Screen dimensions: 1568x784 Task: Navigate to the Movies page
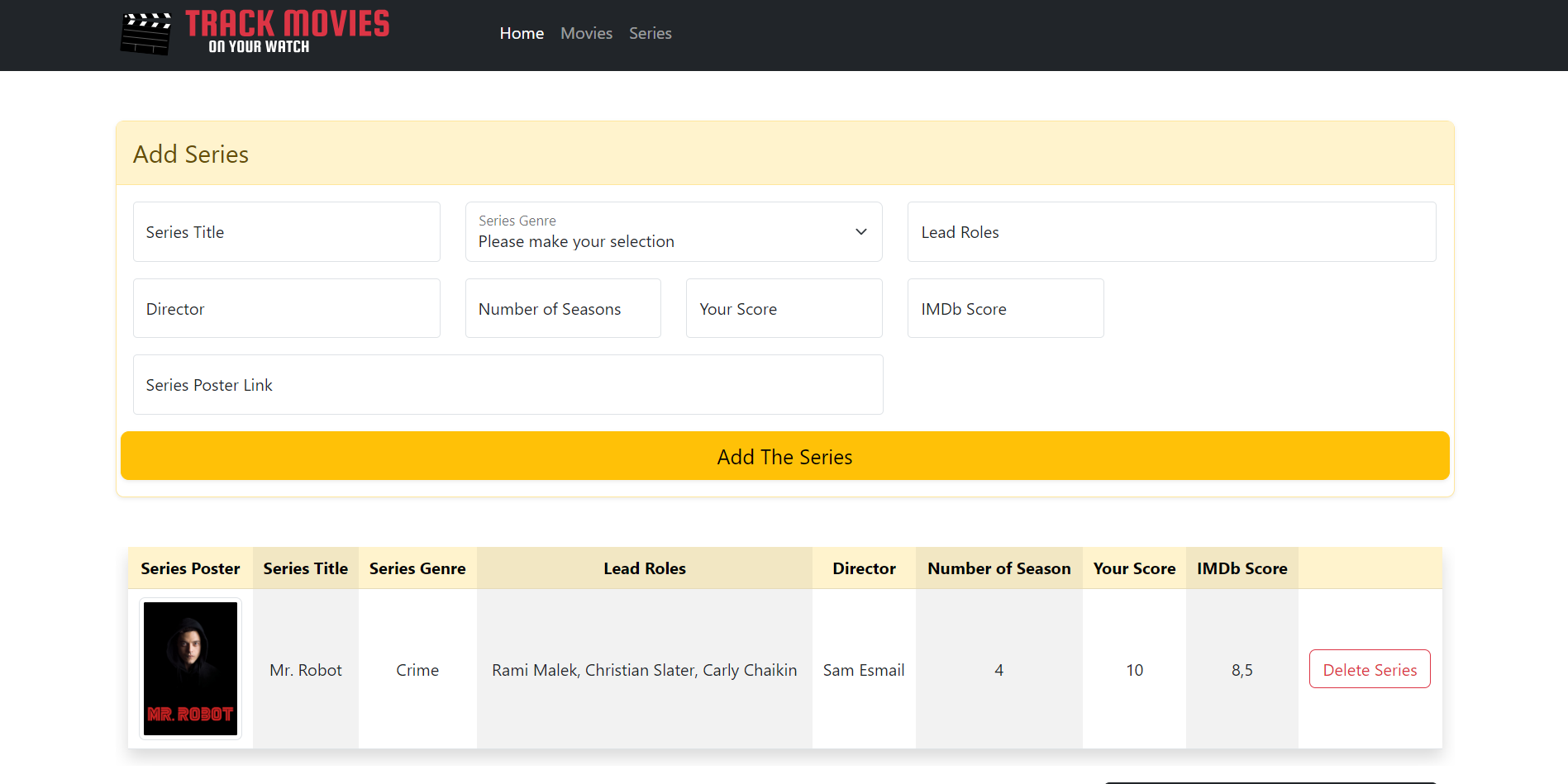coord(586,33)
